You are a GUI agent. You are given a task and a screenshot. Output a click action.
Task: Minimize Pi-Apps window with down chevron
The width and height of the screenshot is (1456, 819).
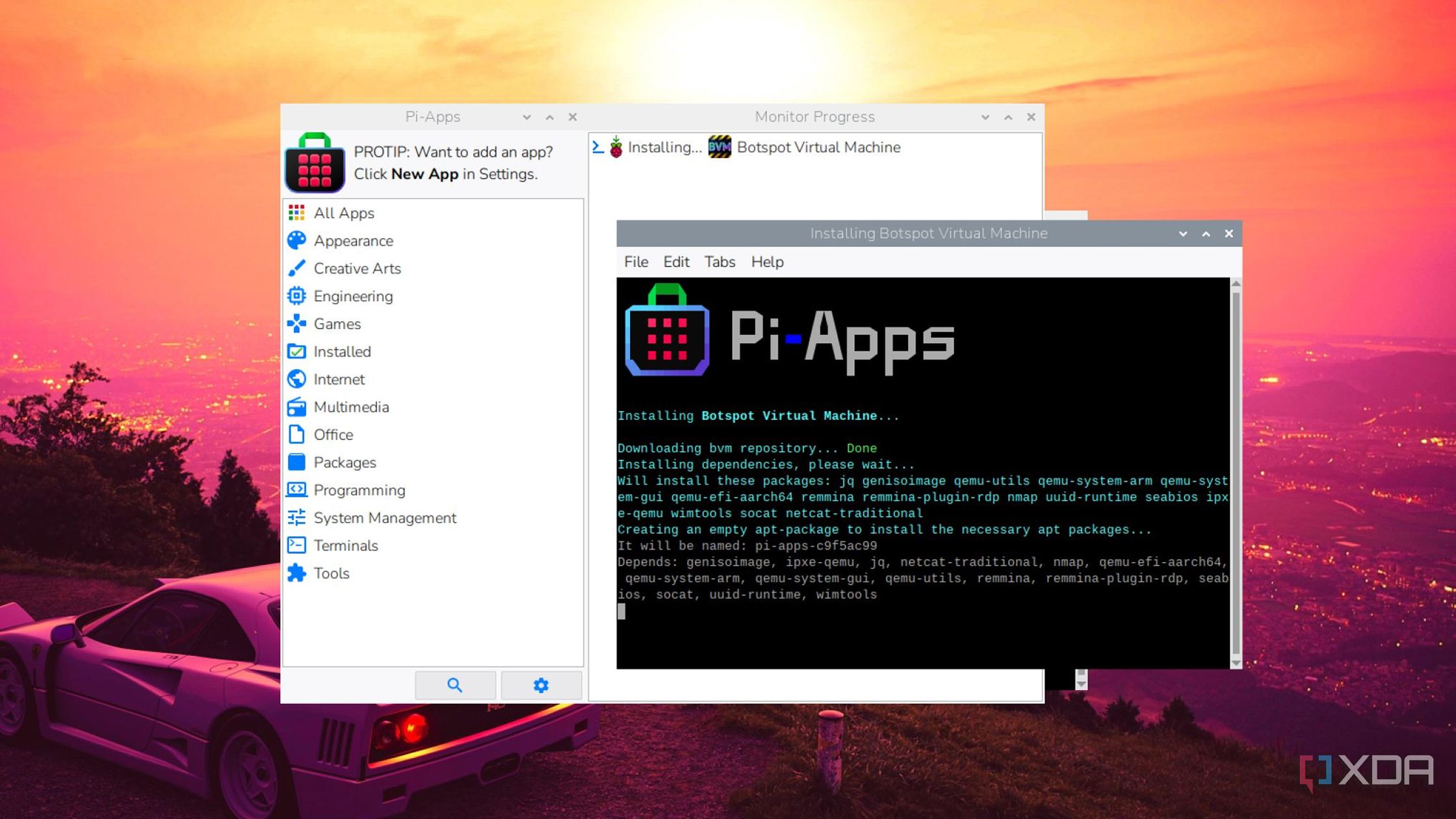(526, 117)
